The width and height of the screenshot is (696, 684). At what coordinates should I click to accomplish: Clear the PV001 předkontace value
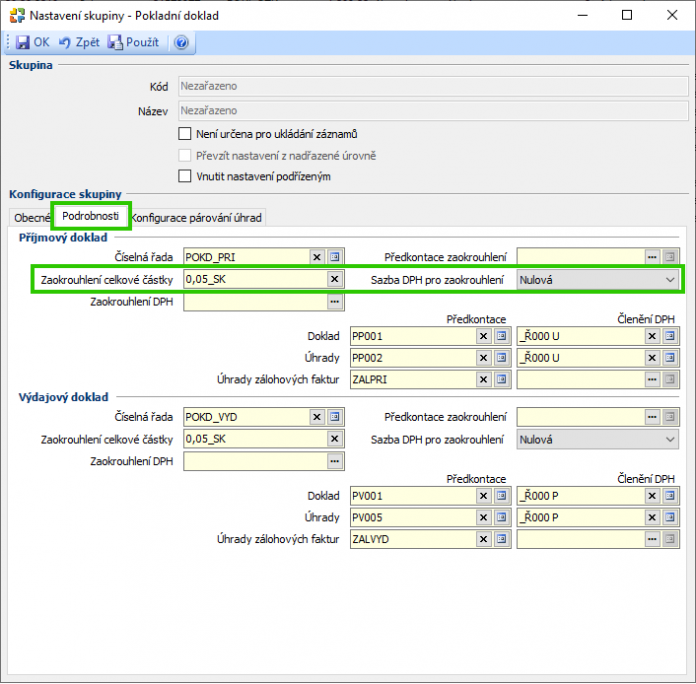click(x=484, y=496)
